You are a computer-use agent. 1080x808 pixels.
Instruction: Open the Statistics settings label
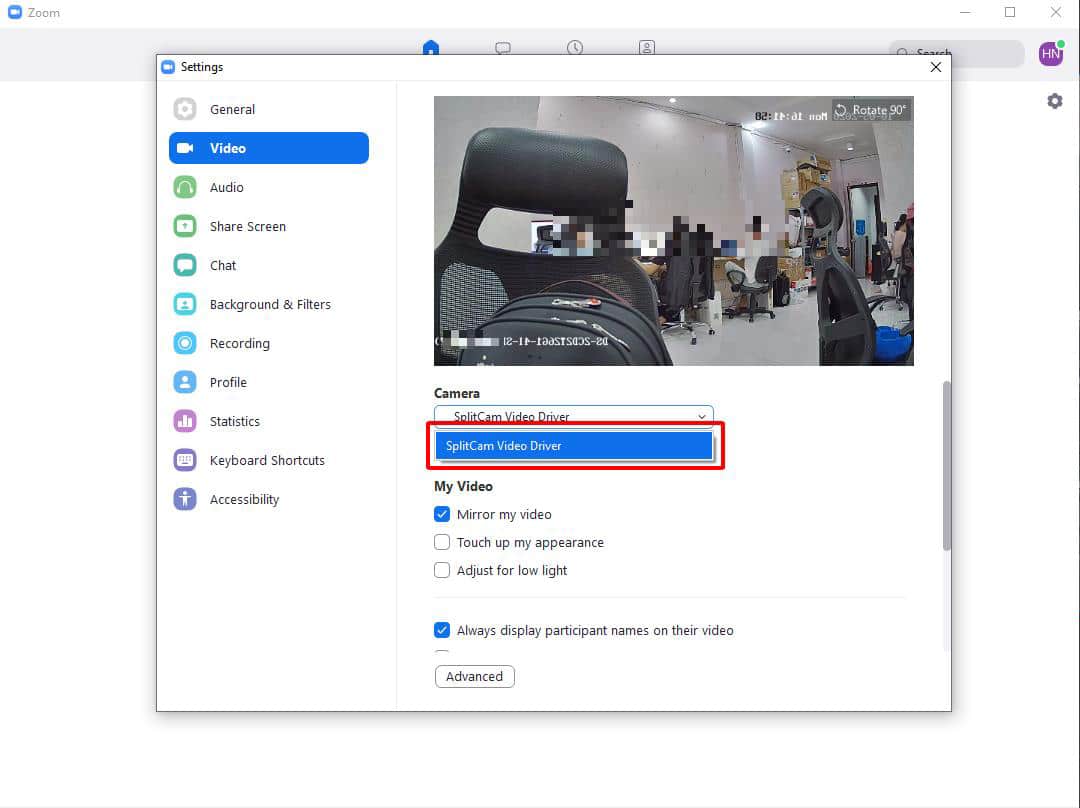pos(235,421)
